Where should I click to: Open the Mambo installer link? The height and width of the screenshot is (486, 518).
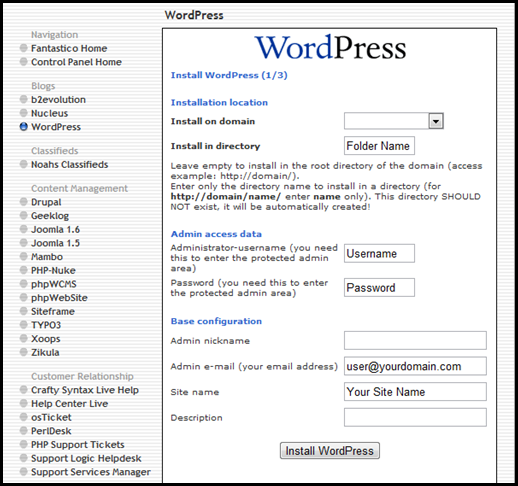click(47, 257)
